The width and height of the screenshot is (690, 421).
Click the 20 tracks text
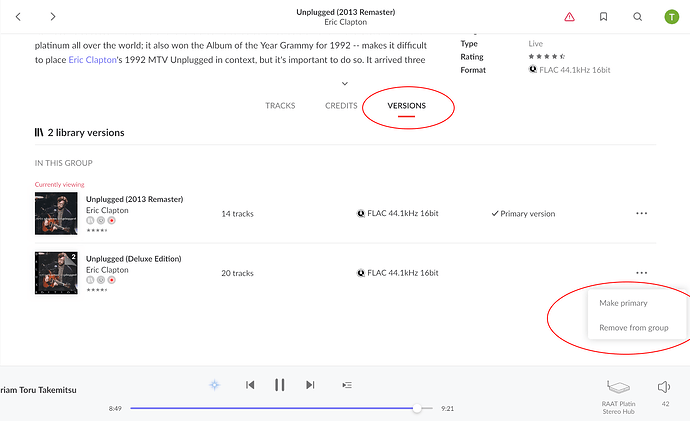[238, 273]
